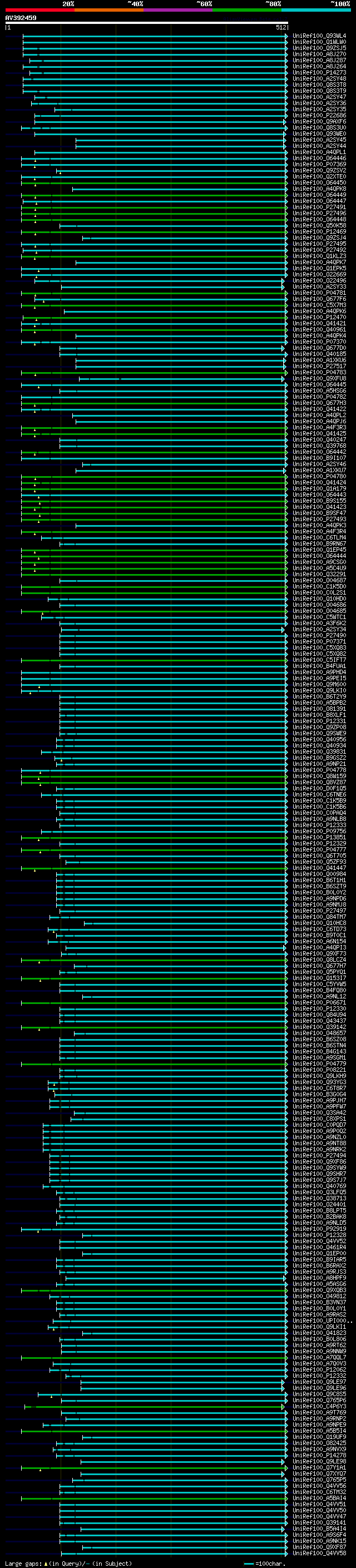Pick UniRef100_Q93WE0 hit name
Image resolution: width=356 pixels, height=1568 pixels.
319,134
